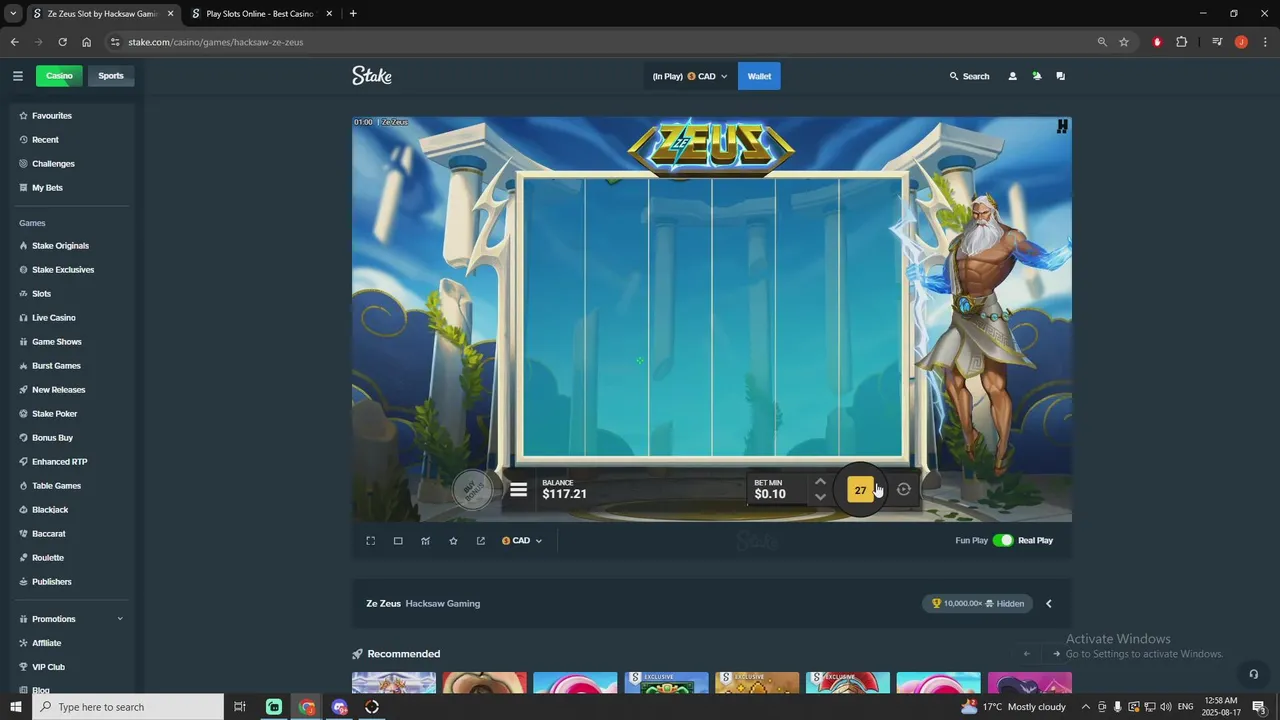This screenshot has width=1280, height=720.
Task: Click the address bar URL
Action: (x=215, y=42)
